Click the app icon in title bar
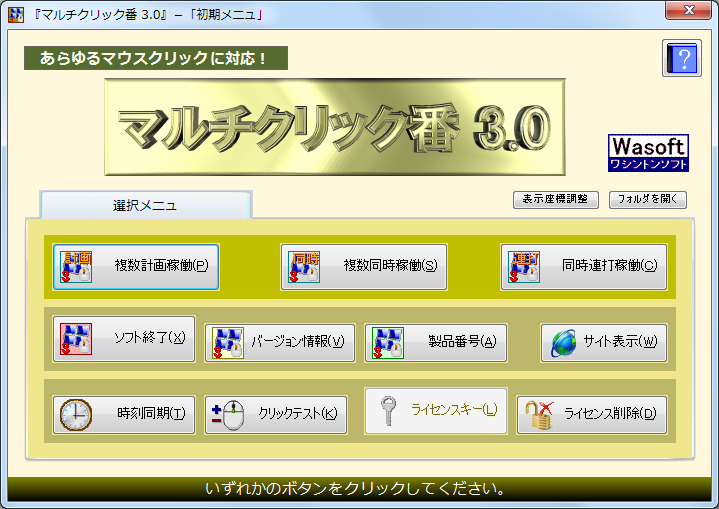 point(16,15)
